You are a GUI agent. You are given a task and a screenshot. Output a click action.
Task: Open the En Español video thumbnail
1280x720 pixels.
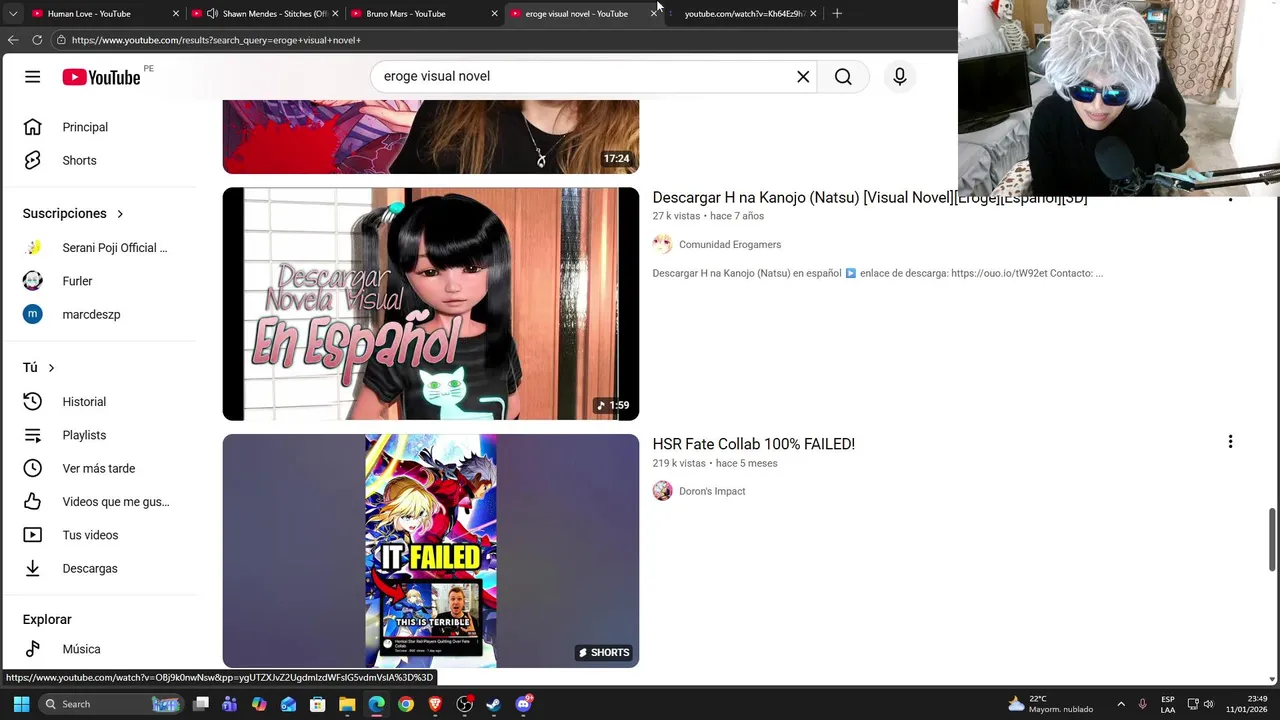(x=430, y=304)
